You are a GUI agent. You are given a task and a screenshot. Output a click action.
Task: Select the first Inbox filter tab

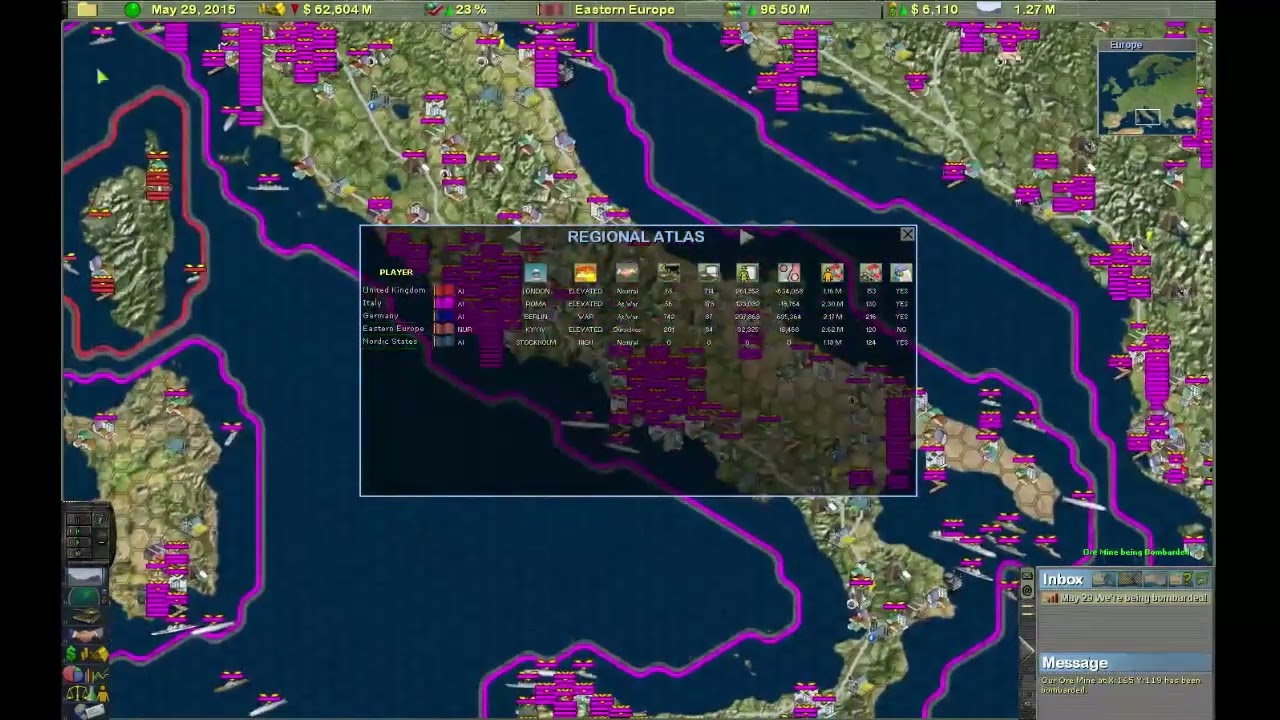pyautogui.click(x=1104, y=579)
